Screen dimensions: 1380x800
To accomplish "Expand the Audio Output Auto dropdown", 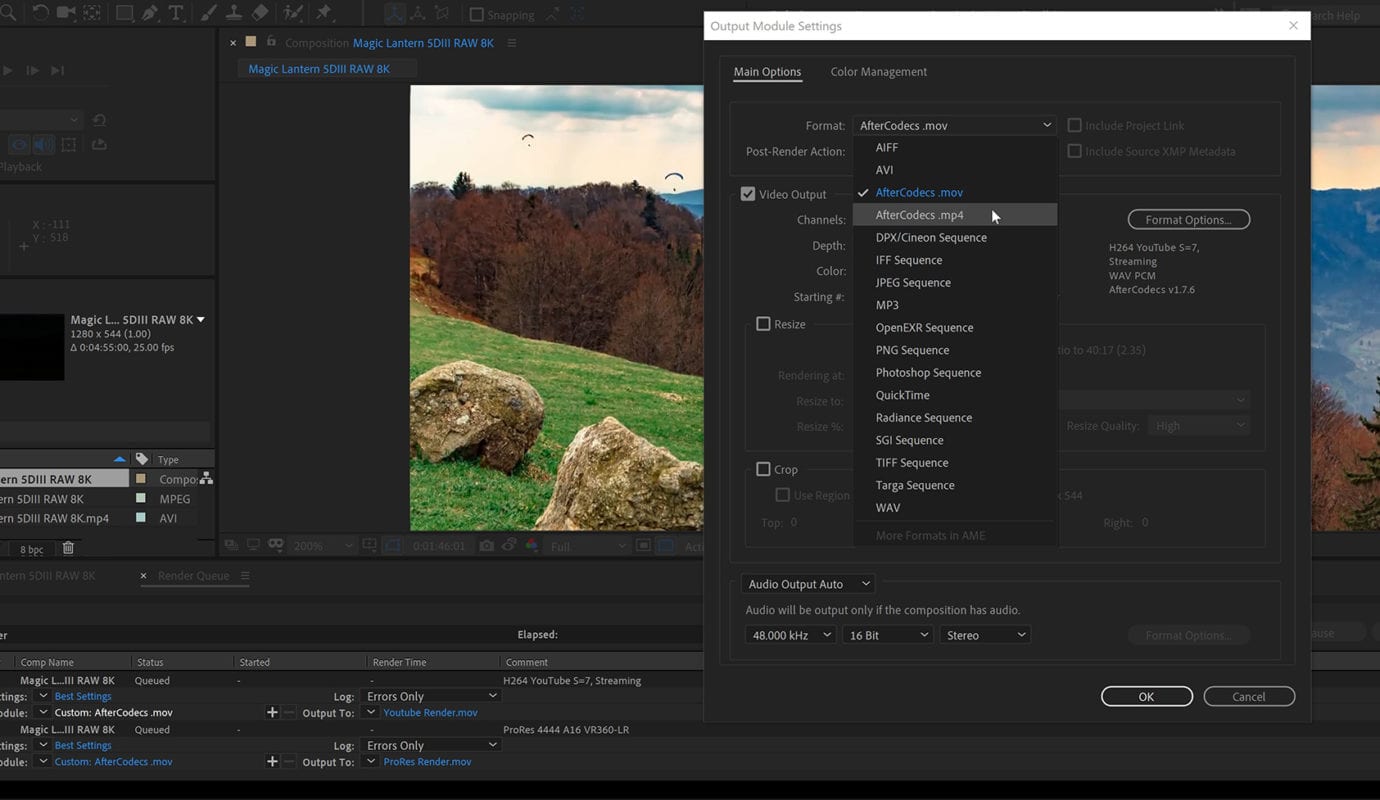I will pyautogui.click(x=810, y=584).
